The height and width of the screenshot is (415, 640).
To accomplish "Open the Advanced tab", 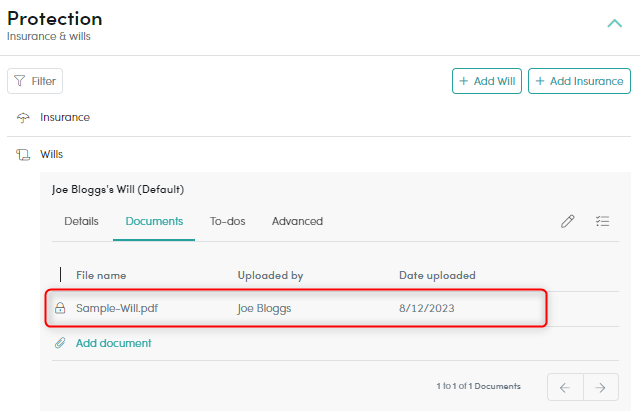I will [x=297, y=221].
